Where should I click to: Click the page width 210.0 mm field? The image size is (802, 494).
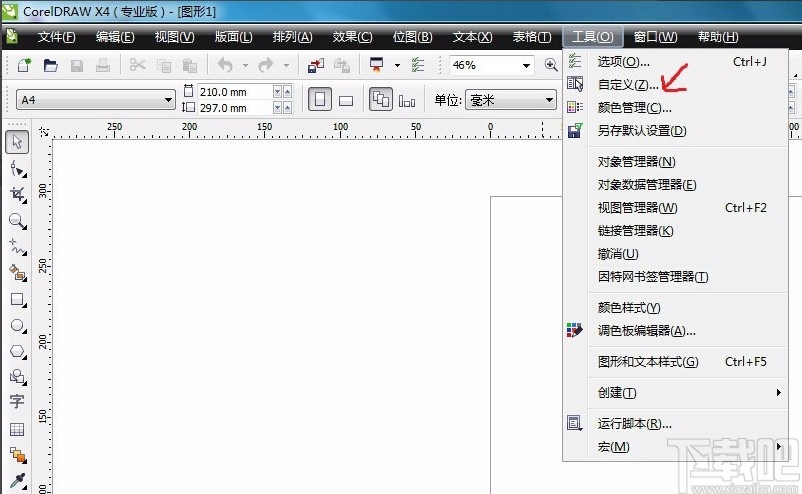tap(234, 92)
